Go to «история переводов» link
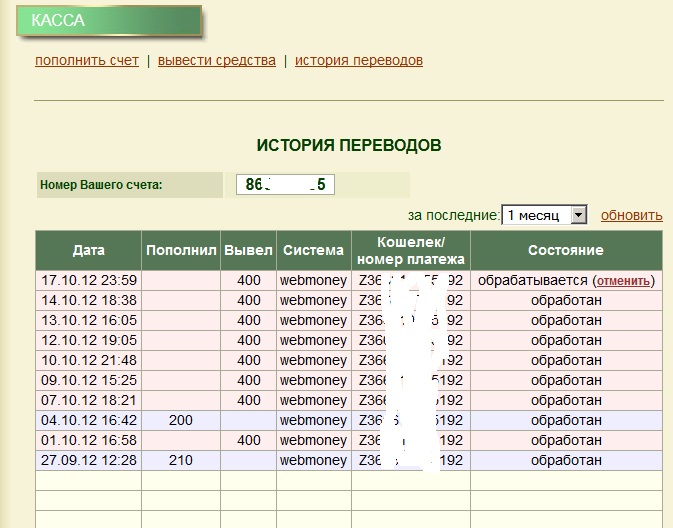 [358, 60]
